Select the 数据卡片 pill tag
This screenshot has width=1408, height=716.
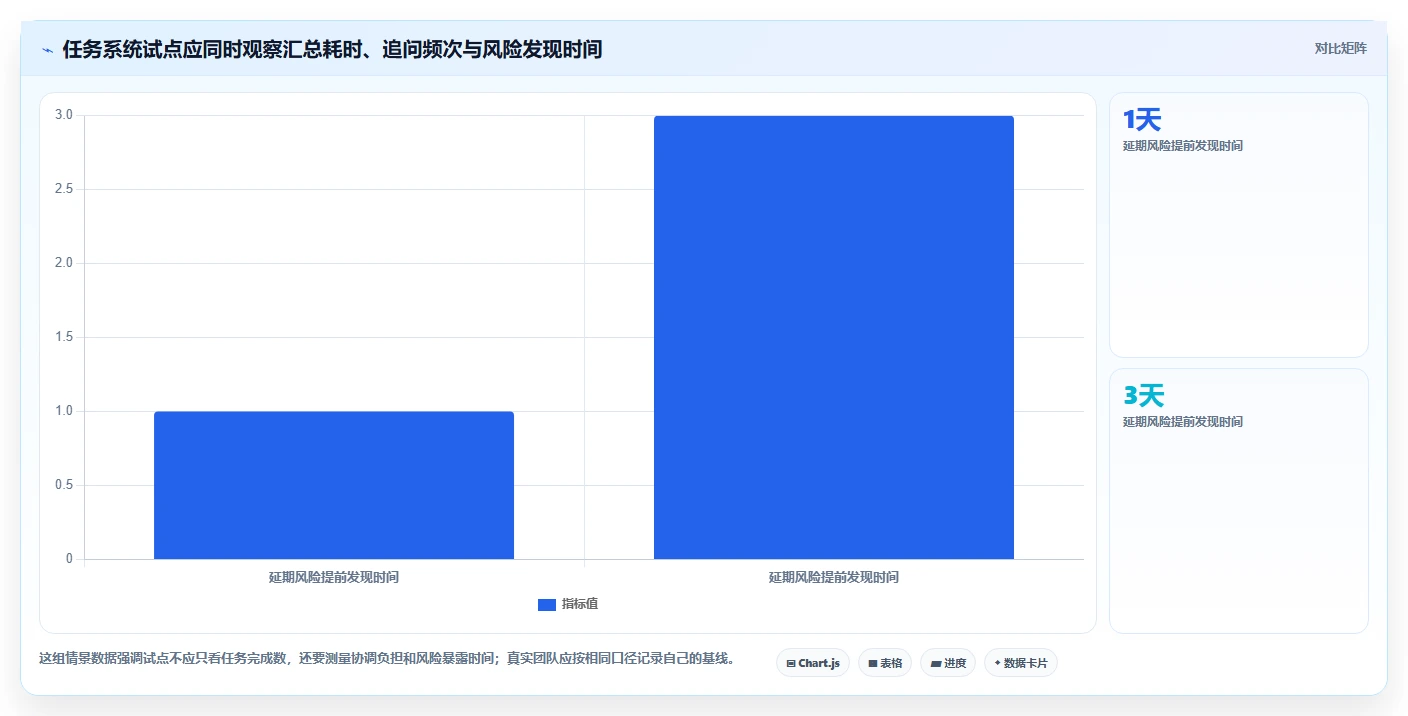coord(1021,663)
